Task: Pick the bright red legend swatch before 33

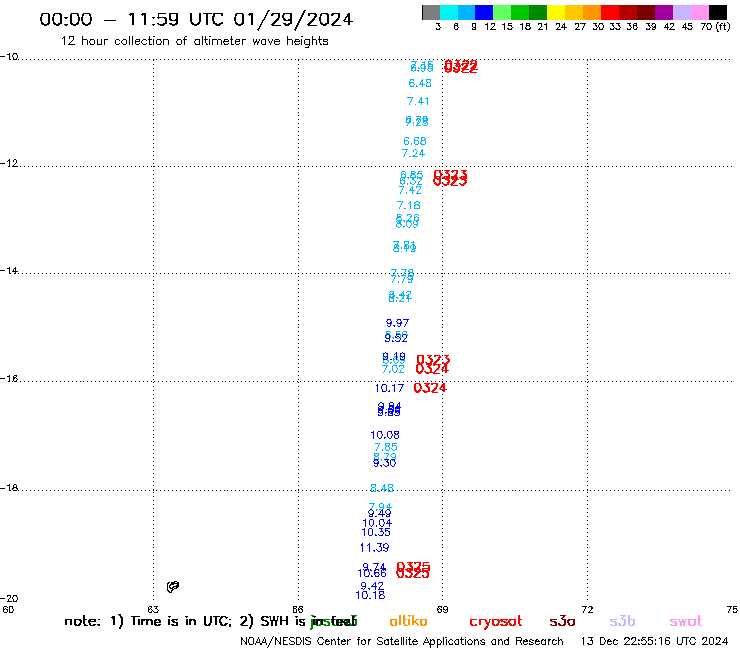Action: pos(610,12)
